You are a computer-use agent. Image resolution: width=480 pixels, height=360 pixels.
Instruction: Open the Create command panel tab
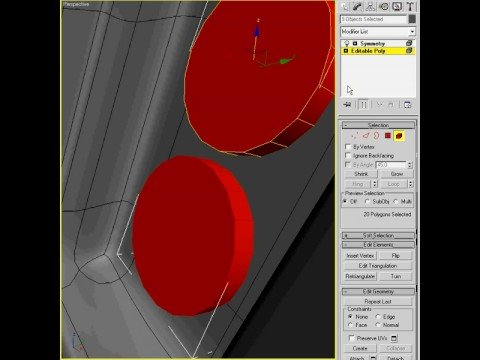pyautogui.click(x=345, y=6)
